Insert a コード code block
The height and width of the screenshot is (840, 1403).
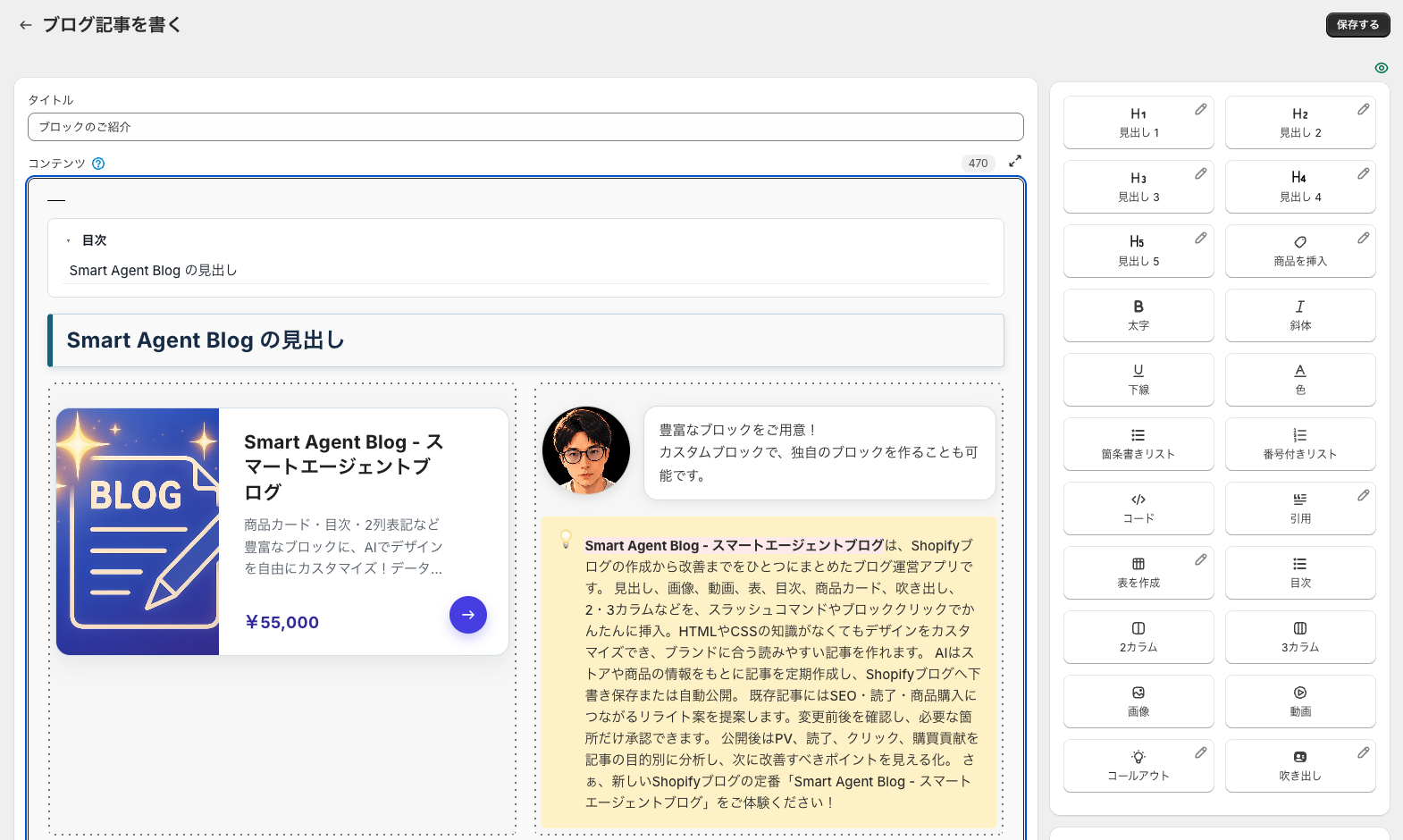point(1138,508)
